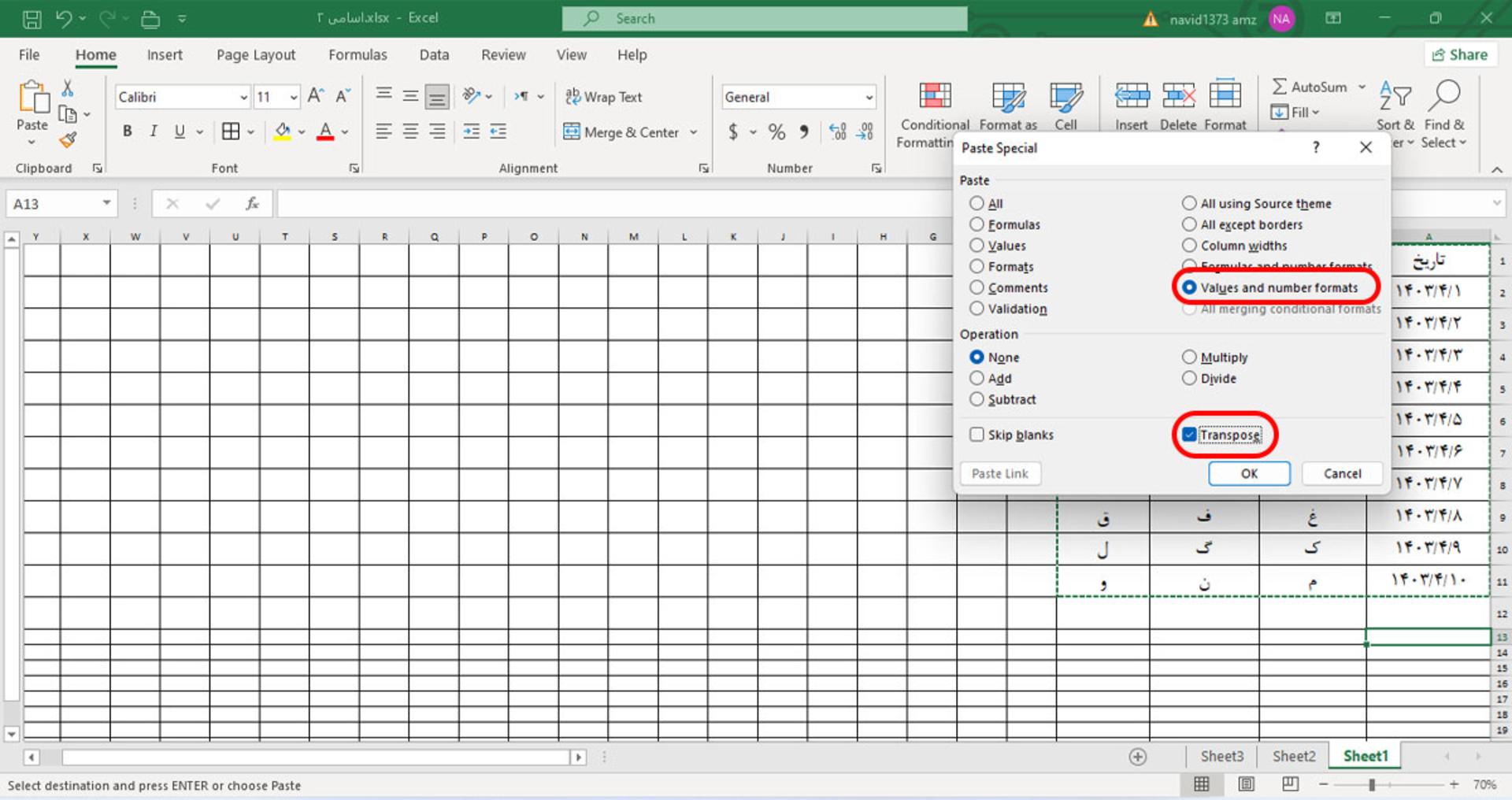
Task: Click the Italic formatting icon
Action: point(154,131)
